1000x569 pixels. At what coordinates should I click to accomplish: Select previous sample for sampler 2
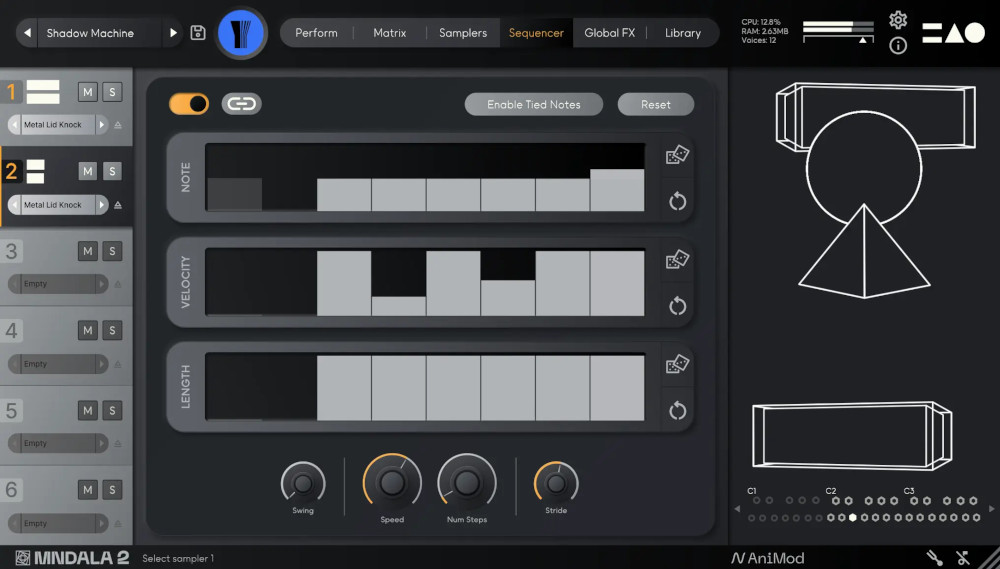pyautogui.click(x=14, y=205)
